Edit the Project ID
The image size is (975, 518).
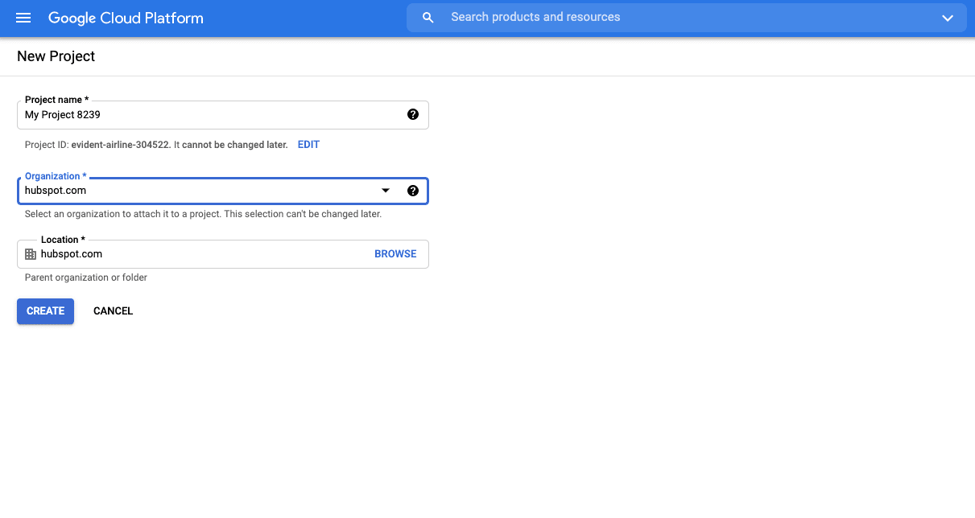coord(308,144)
